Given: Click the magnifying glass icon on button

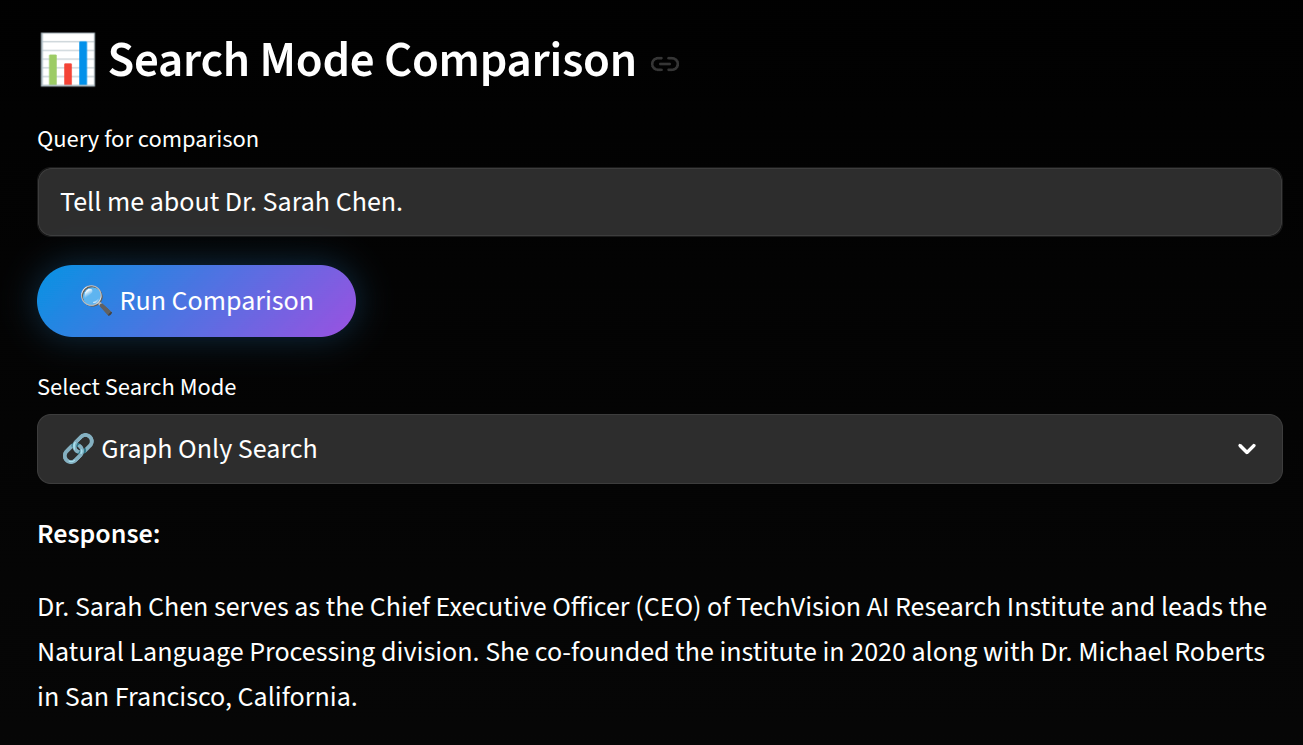Looking at the screenshot, I should [96, 300].
